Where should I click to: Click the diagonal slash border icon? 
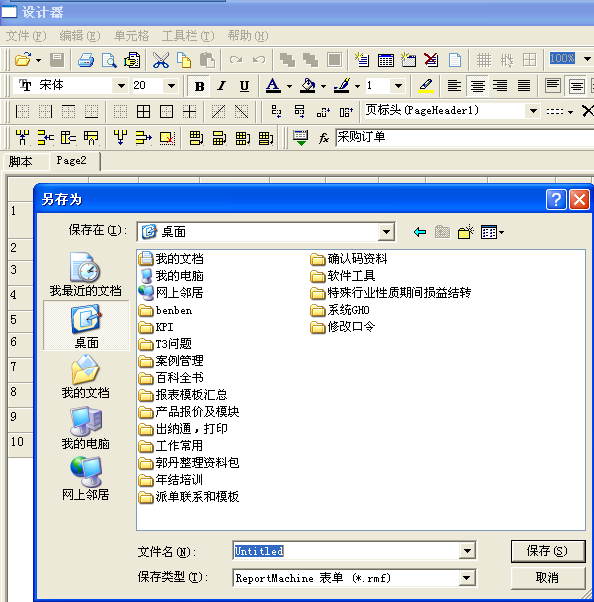pos(218,111)
